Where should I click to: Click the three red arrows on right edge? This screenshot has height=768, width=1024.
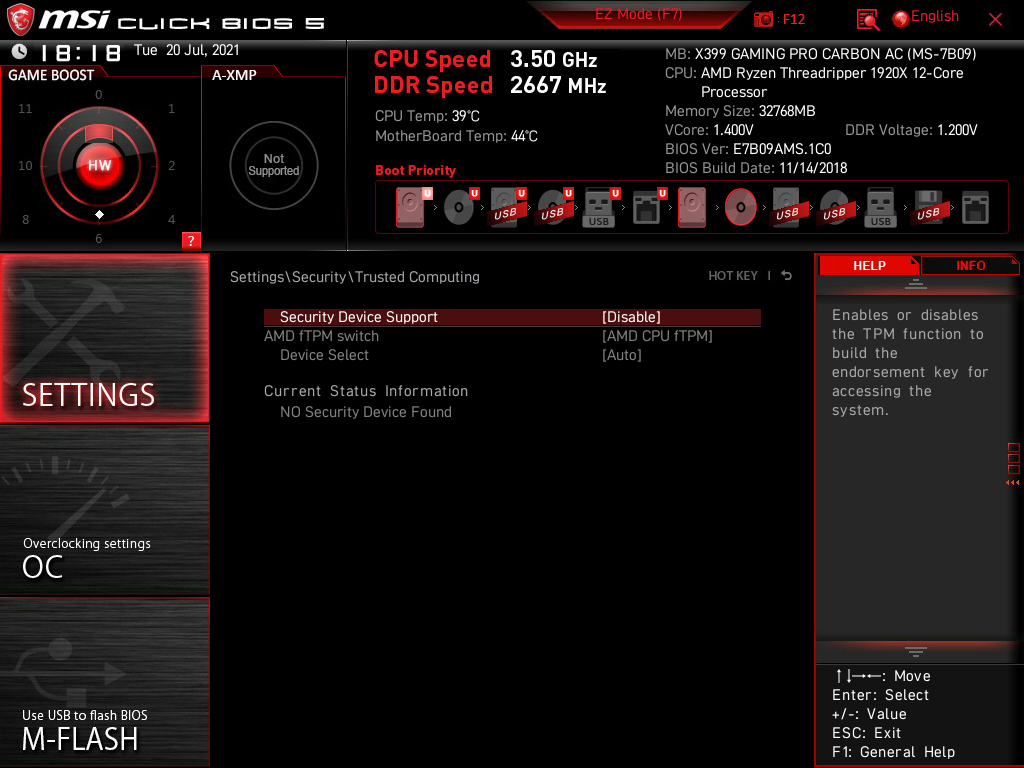pos(1012,483)
